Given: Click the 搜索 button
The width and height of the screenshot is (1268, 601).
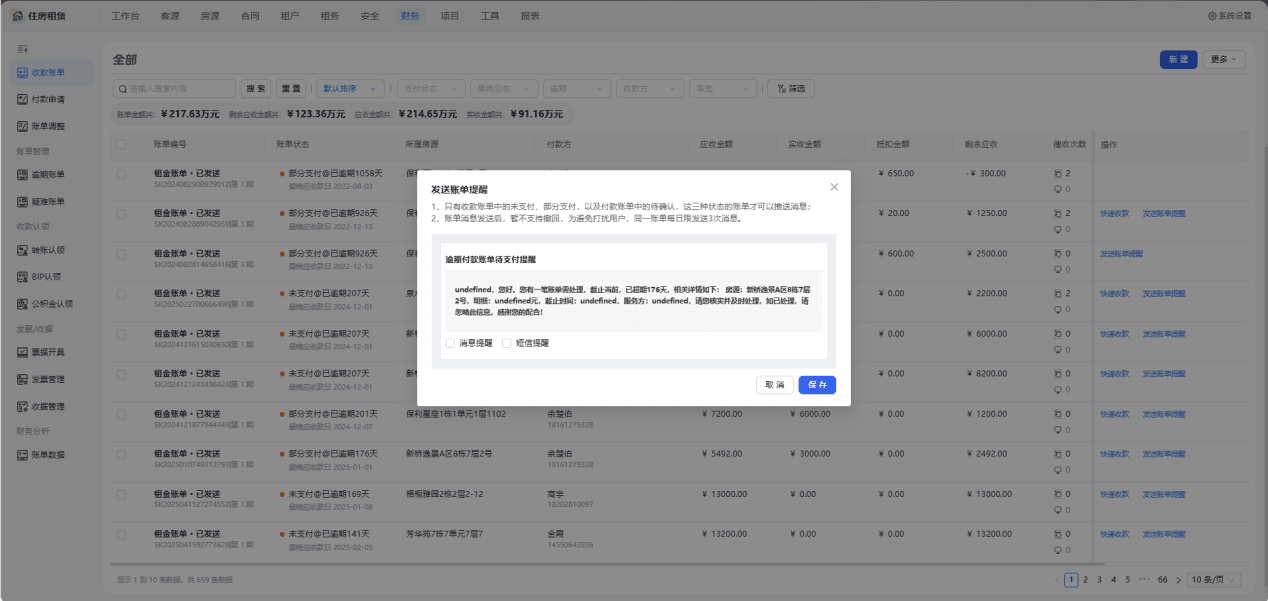Looking at the screenshot, I should (x=256, y=88).
